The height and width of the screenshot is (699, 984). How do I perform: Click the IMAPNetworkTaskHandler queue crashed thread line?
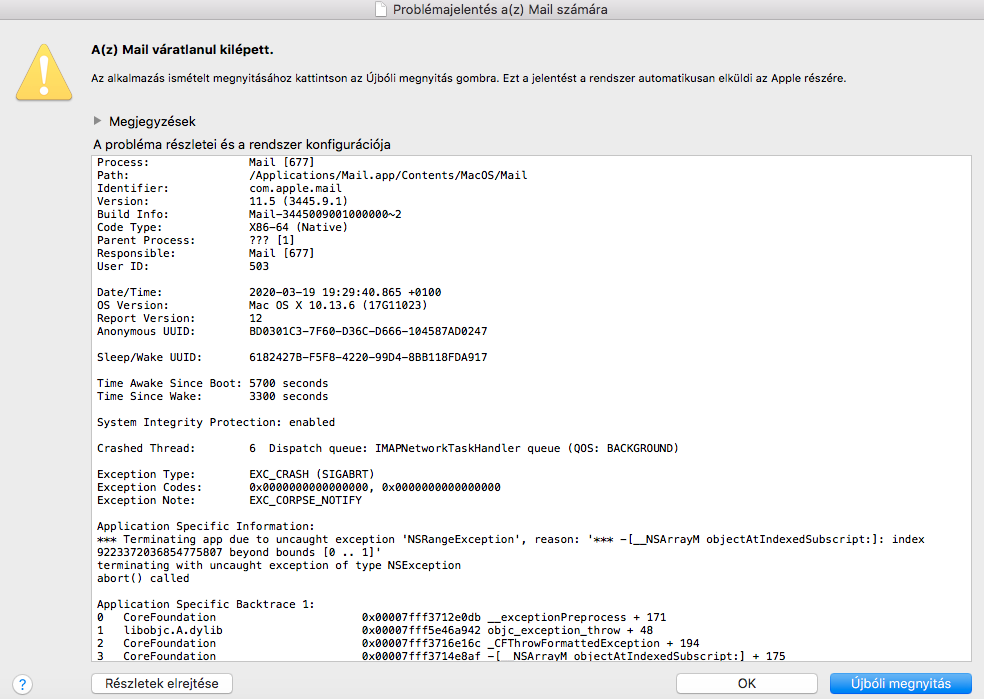tap(388, 448)
